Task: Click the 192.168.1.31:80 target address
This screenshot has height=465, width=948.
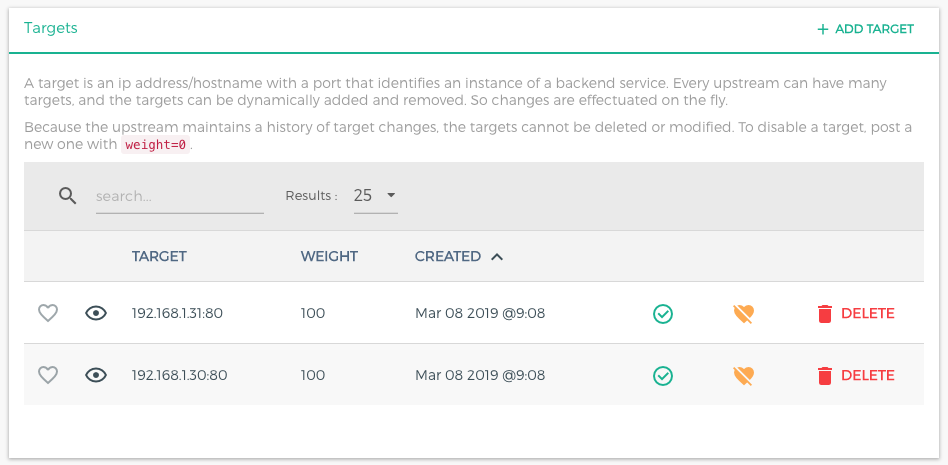Action: (x=177, y=314)
